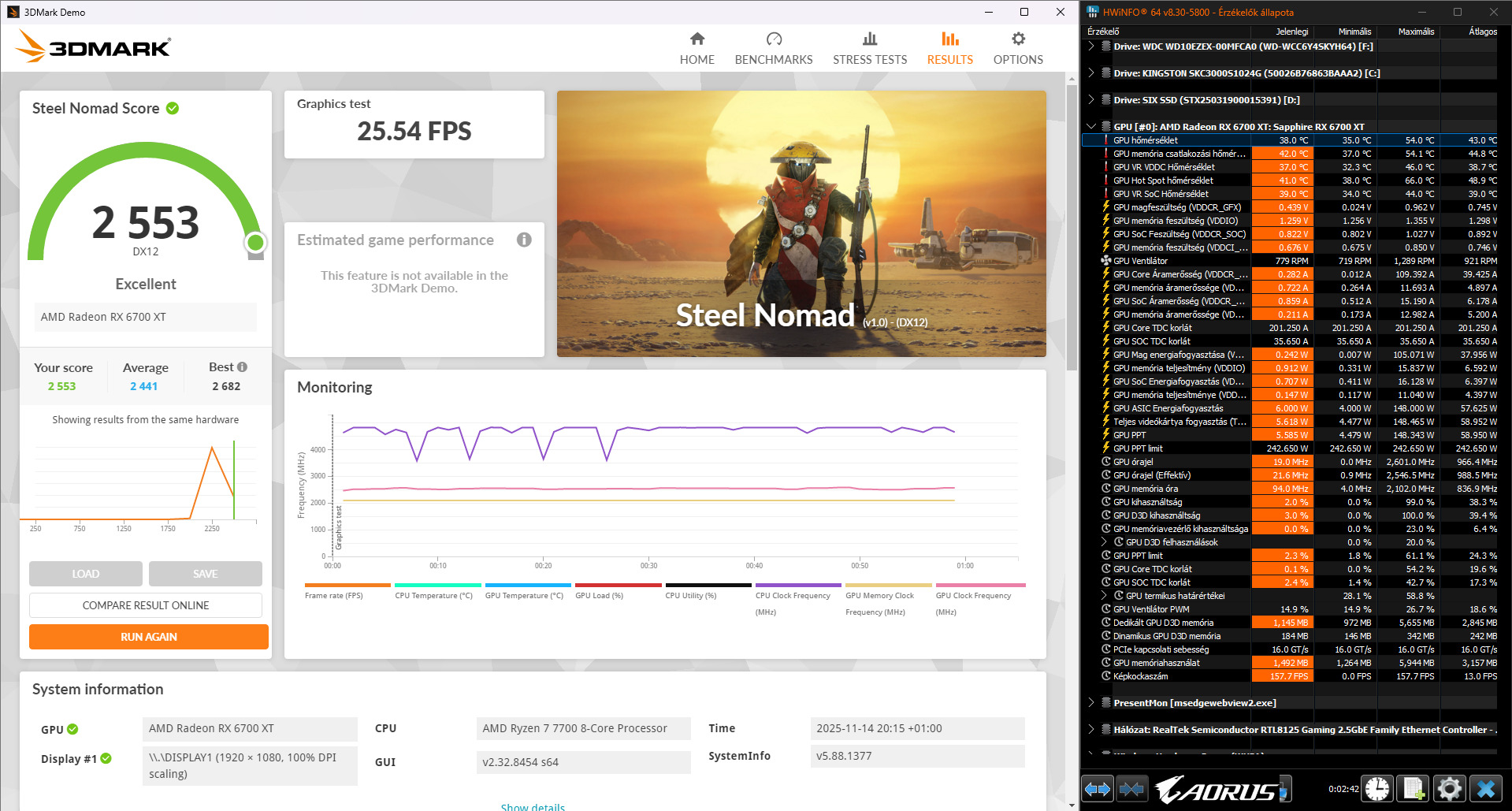
Task: Expand the GPU D3D felhasználások subgroup
Action: click(1104, 542)
